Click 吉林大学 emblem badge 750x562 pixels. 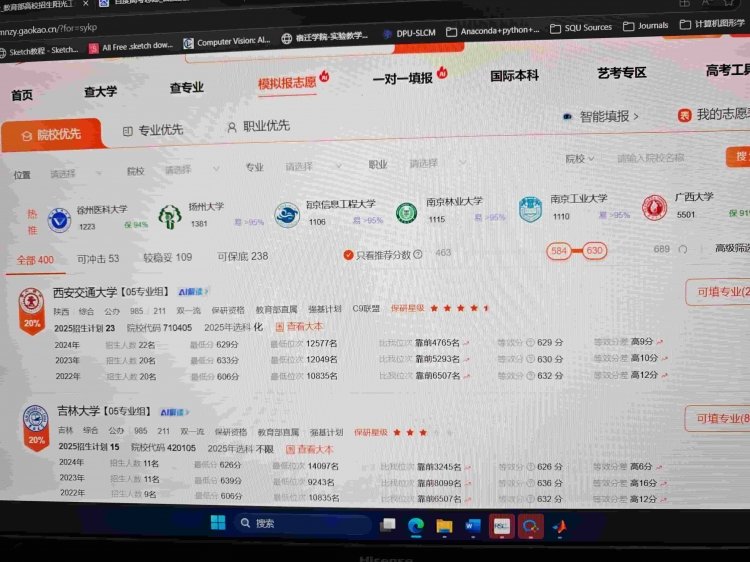(36, 428)
